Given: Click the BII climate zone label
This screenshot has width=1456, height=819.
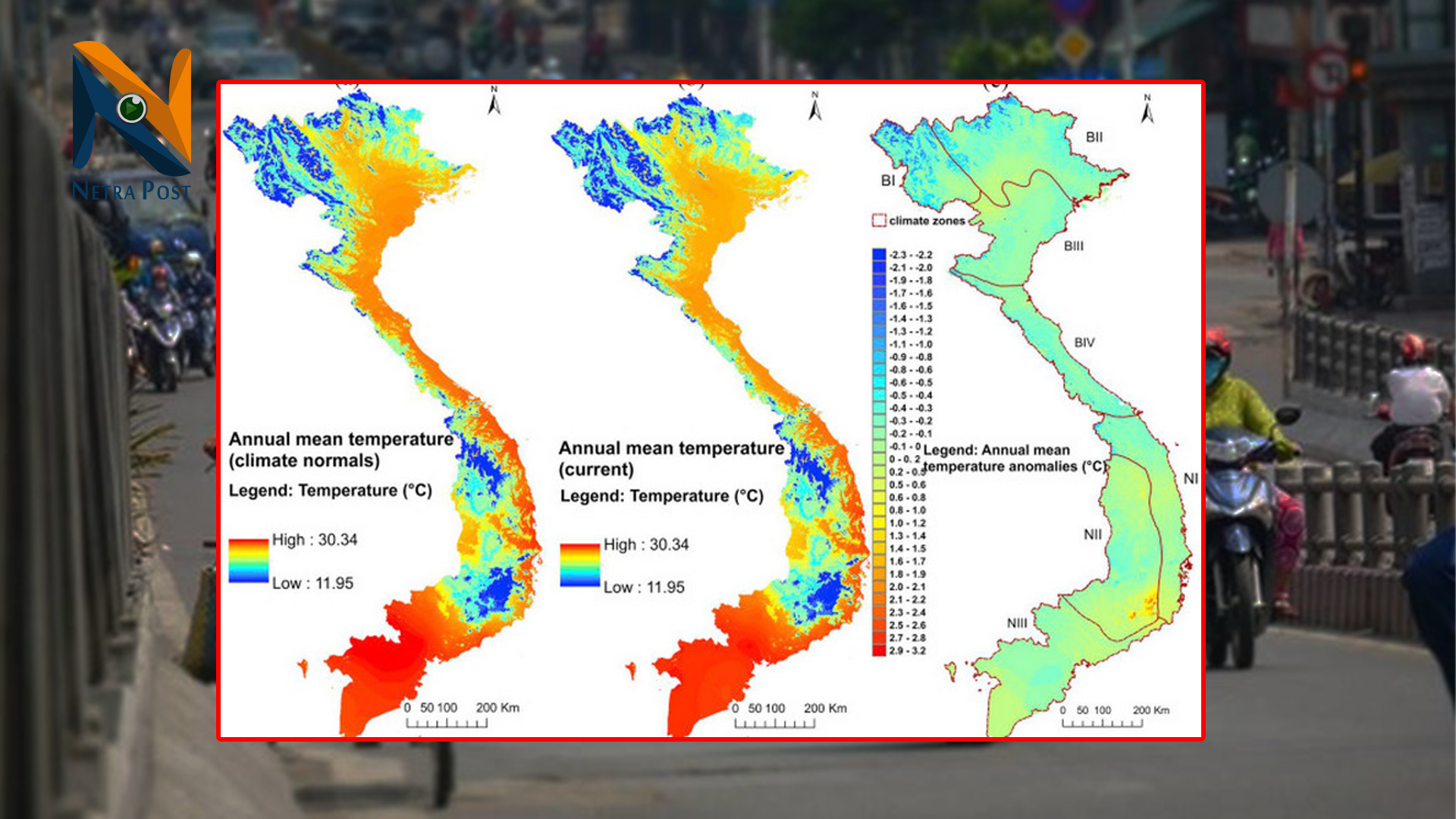Looking at the screenshot, I should 1094,137.
